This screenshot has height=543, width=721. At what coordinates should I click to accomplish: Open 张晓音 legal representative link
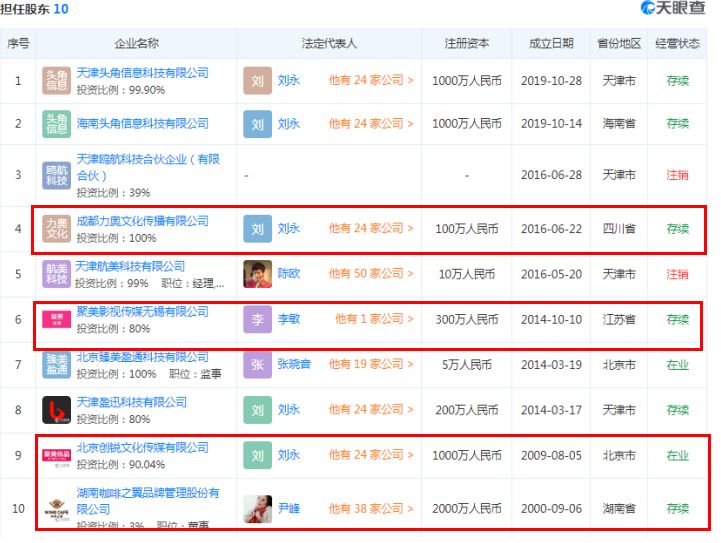(294, 364)
